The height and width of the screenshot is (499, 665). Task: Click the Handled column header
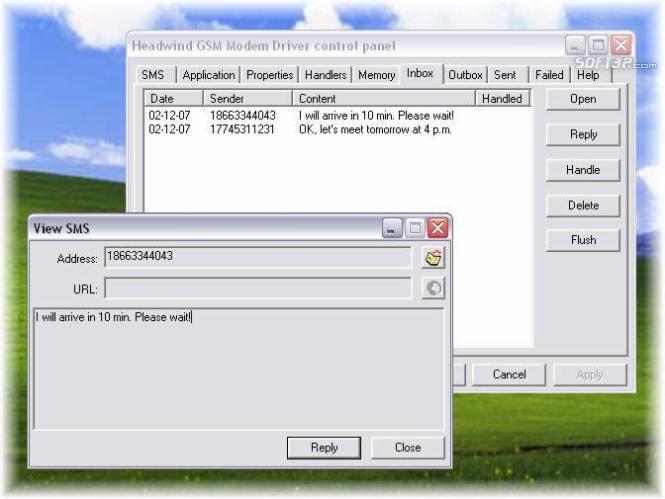tap(503, 98)
